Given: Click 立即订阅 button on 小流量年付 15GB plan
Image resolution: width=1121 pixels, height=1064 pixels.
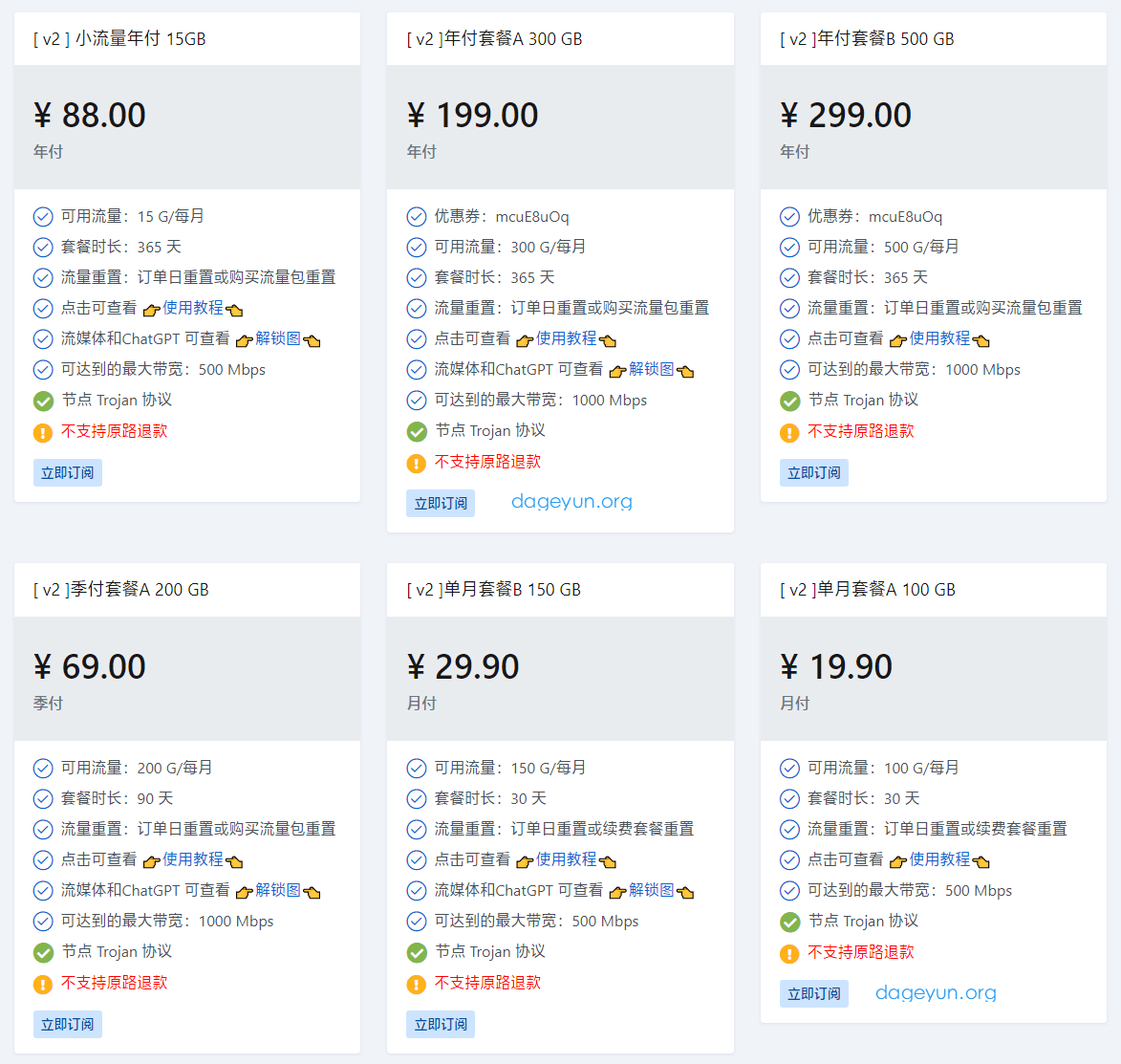Looking at the screenshot, I should 67,473.
